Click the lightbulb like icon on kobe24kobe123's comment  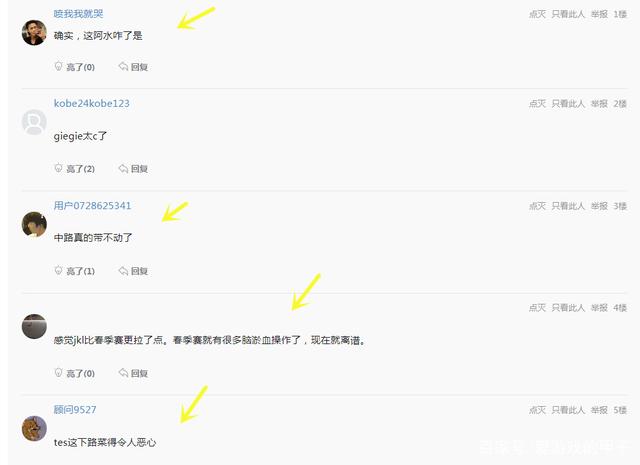tap(58, 168)
